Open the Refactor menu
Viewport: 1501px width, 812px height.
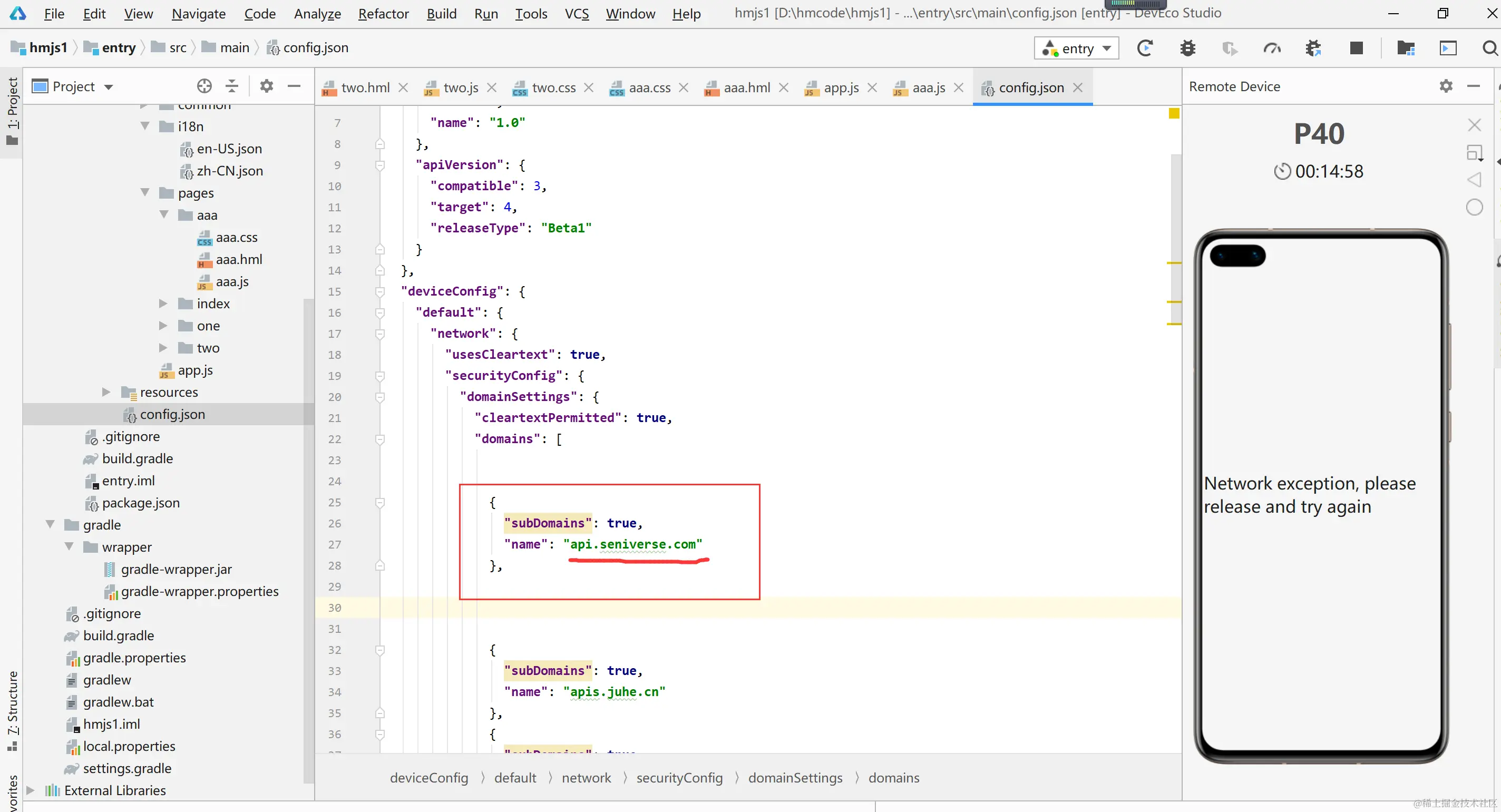(x=383, y=13)
